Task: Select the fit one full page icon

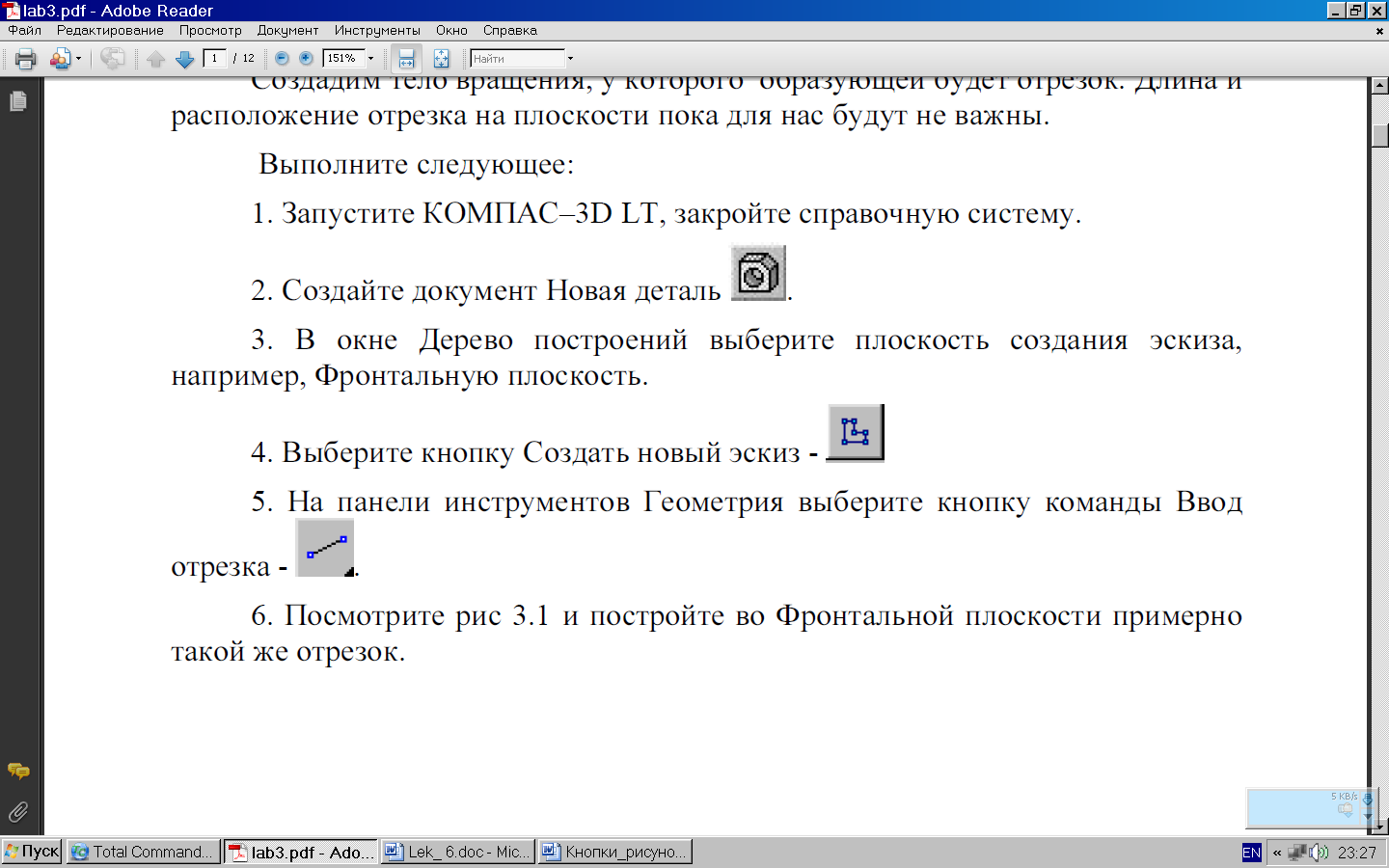Action: [x=441, y=59]
